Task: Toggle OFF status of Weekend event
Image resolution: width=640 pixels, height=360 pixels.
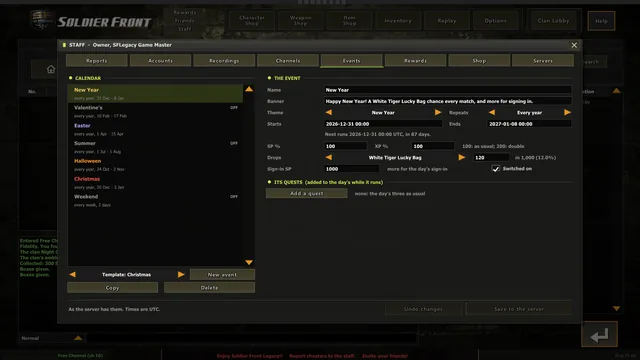Action: 234,196
